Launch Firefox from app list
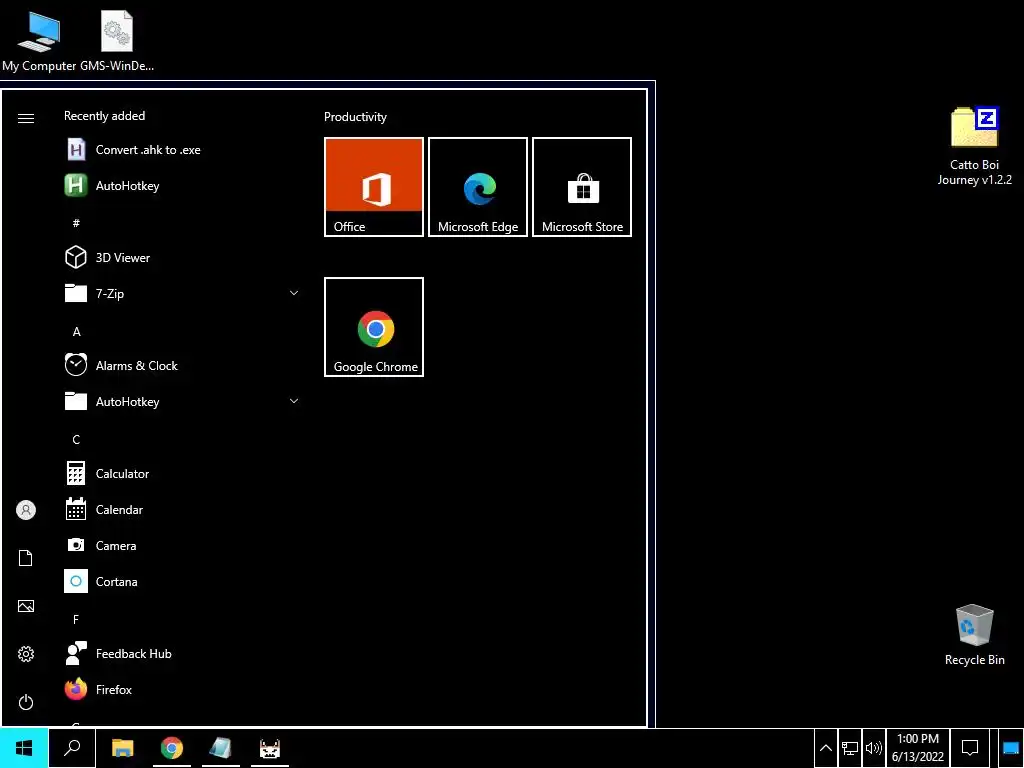 pyautogui.click(x=182, y=689)
